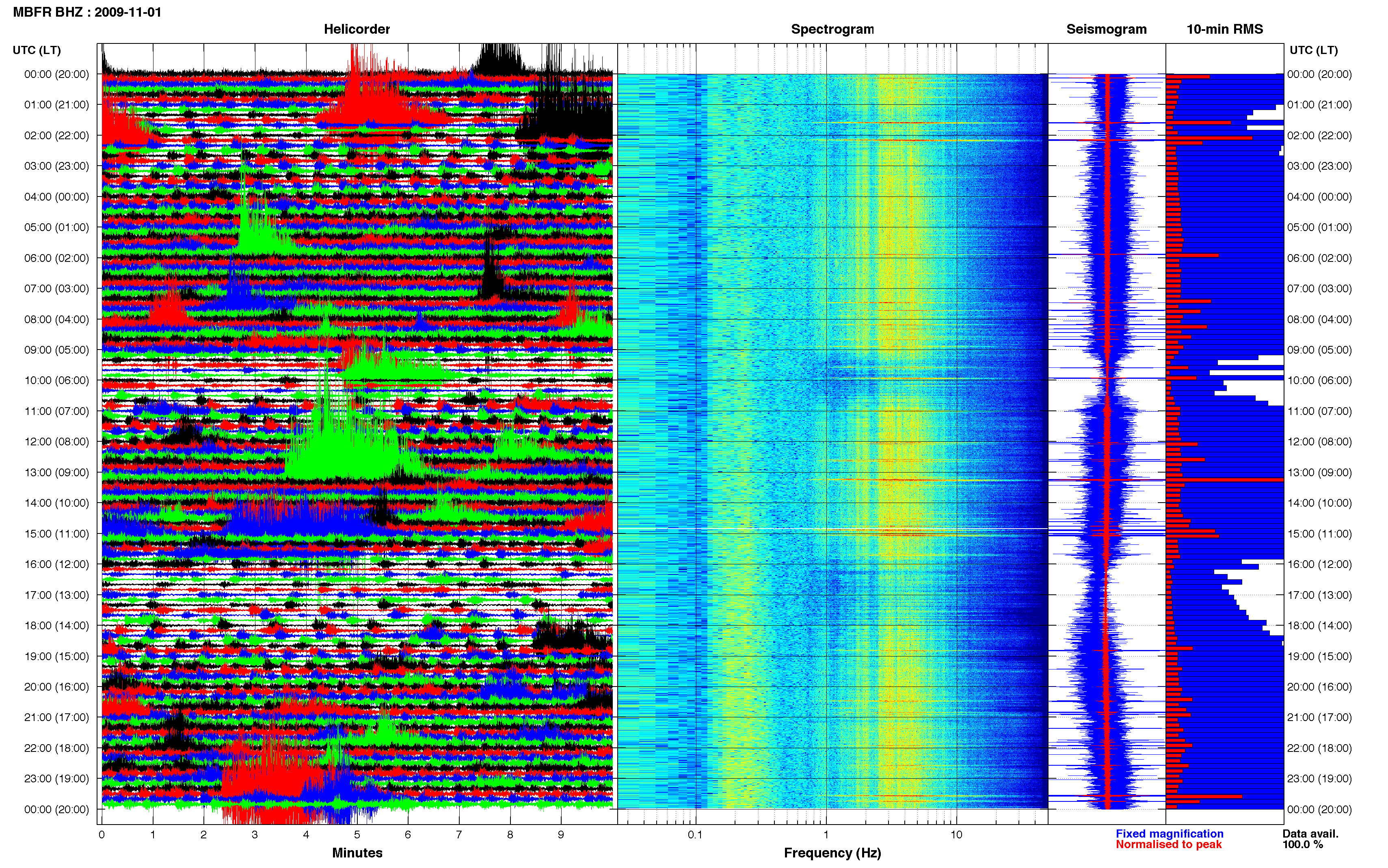The width and height of the screenshot is (1388, 868).
Task: Click the right-side UTC (LT) axis header
Action: point(1313,50)
